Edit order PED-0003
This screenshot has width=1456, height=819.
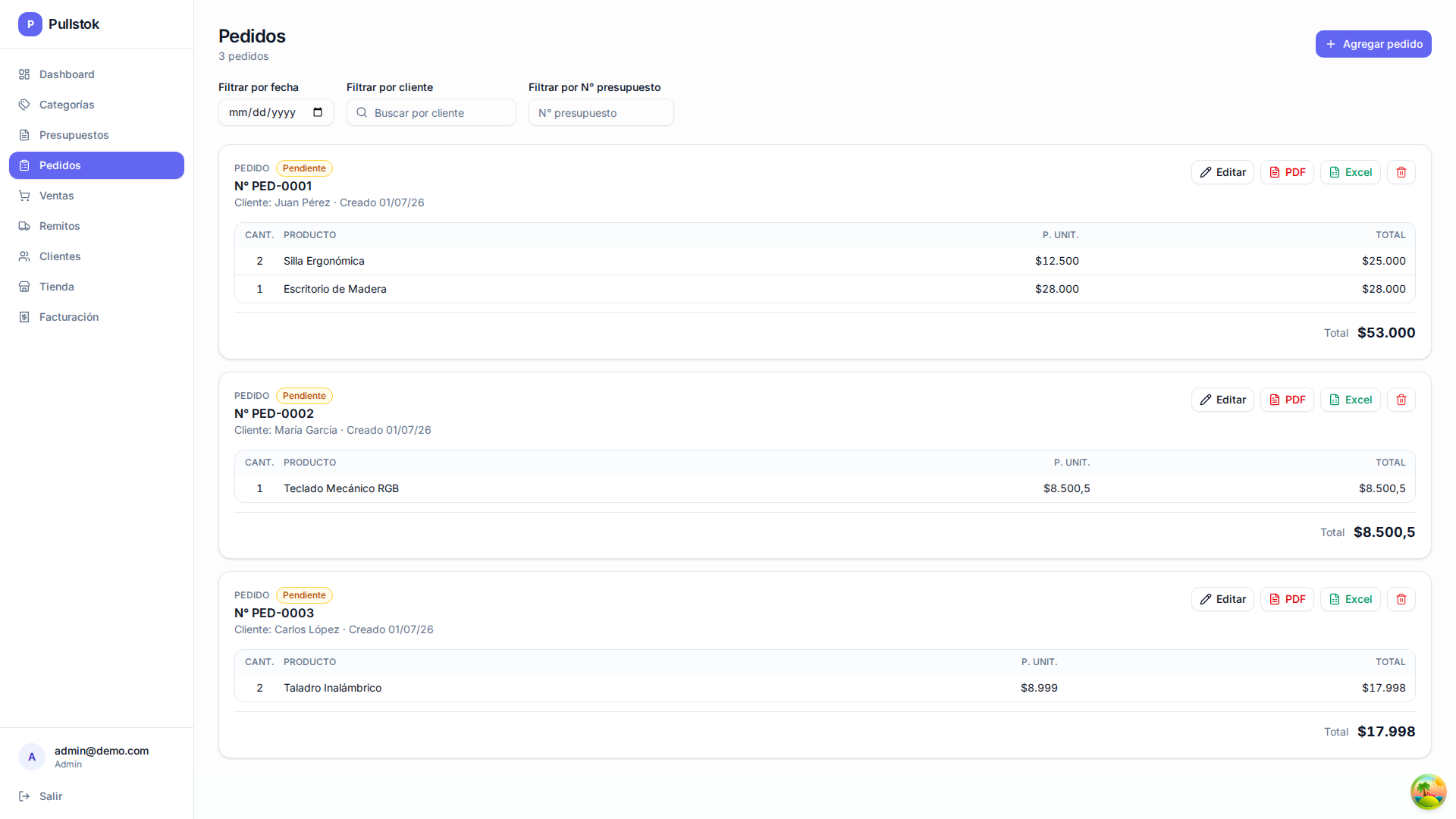(1222, 599)
